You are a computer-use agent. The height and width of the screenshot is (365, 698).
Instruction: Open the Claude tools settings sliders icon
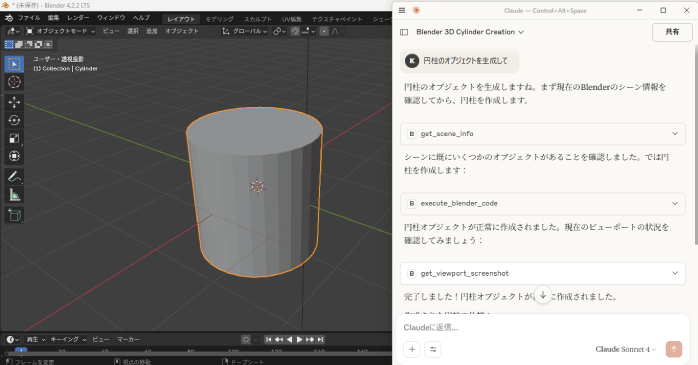click(433, 349)
